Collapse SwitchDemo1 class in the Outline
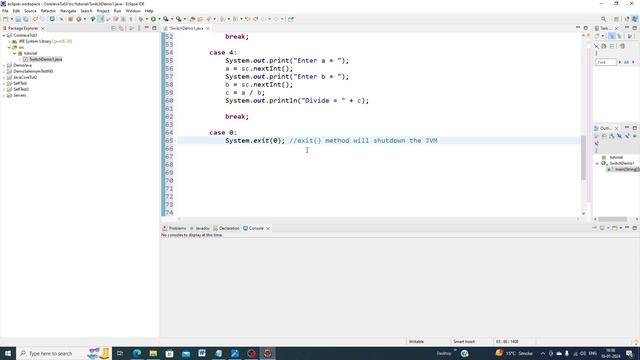The image size is (640, 360). [x=598, y=163]
